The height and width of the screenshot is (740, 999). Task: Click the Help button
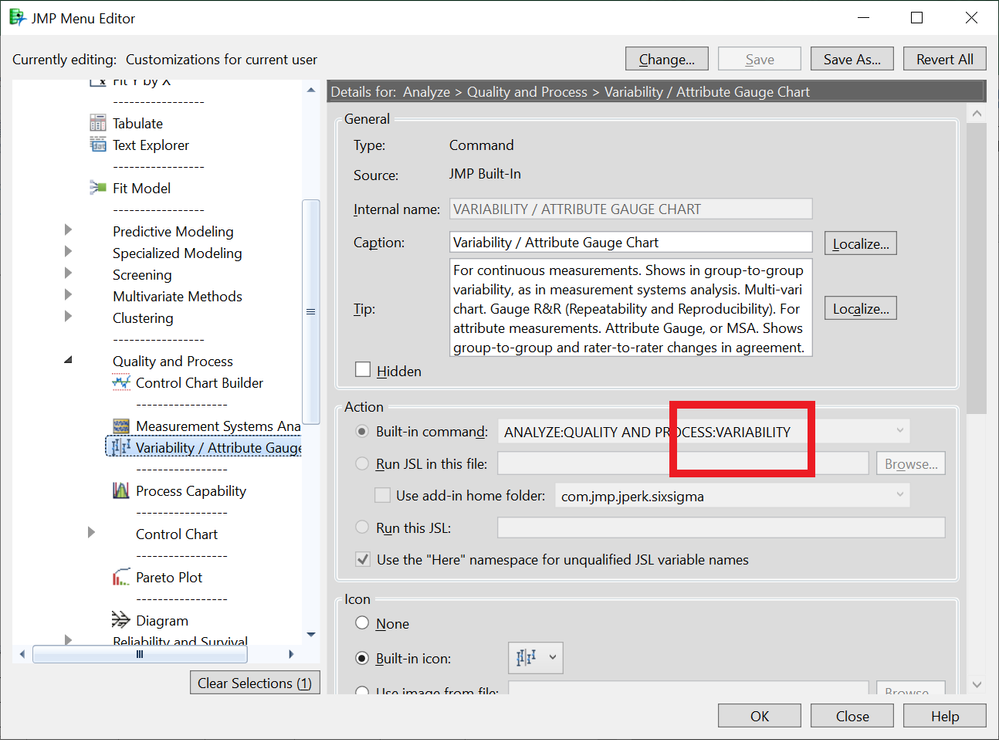point(944,716)
